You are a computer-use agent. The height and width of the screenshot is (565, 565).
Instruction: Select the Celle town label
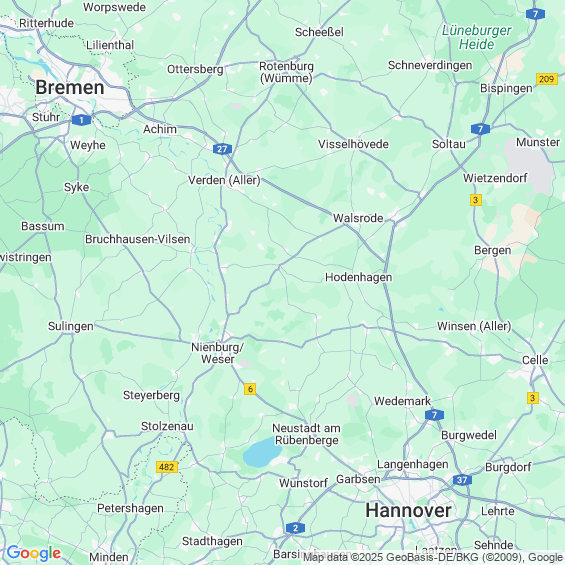(535, 360)
